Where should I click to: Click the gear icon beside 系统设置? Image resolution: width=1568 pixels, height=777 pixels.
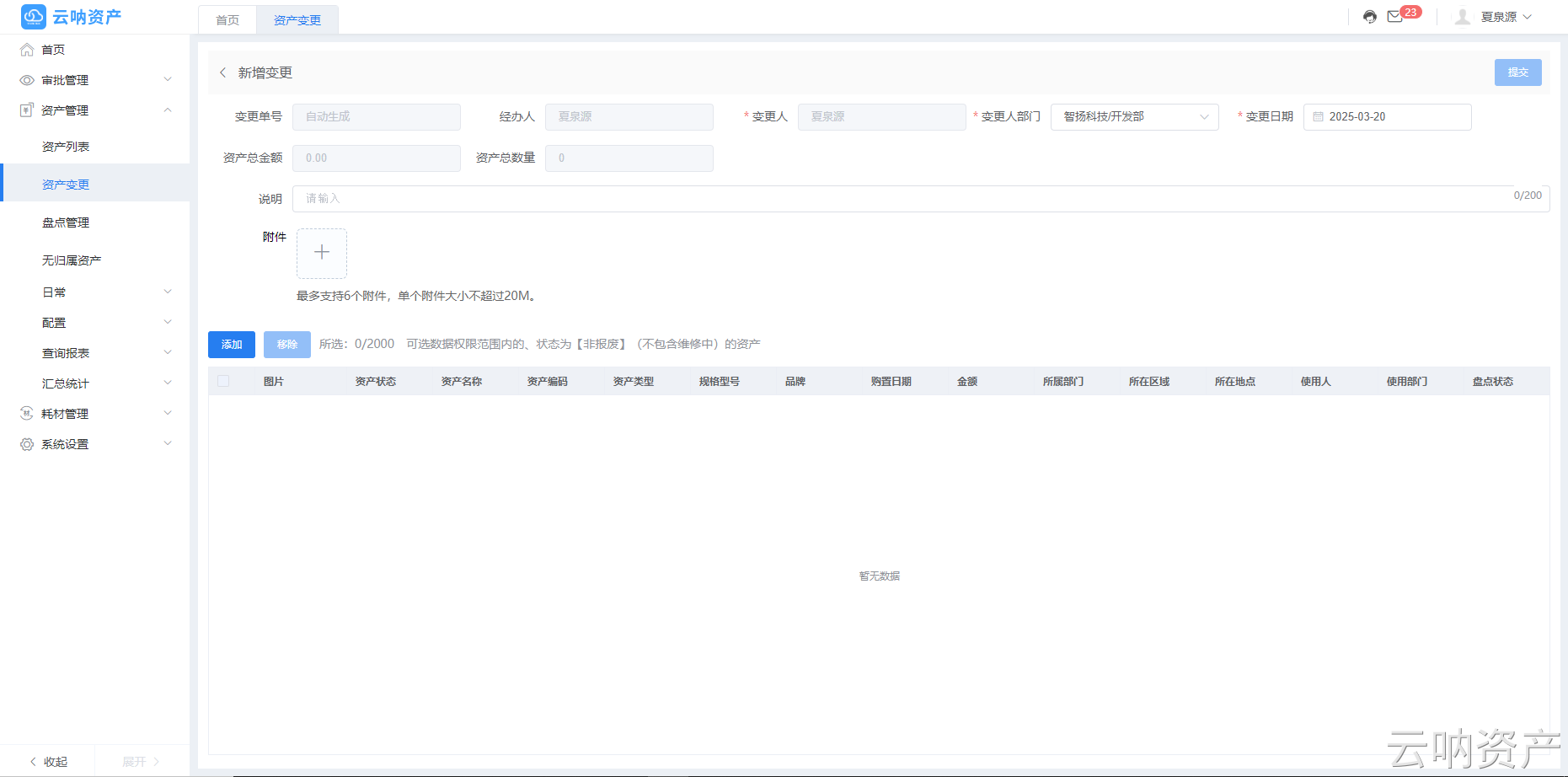point(27,444)
